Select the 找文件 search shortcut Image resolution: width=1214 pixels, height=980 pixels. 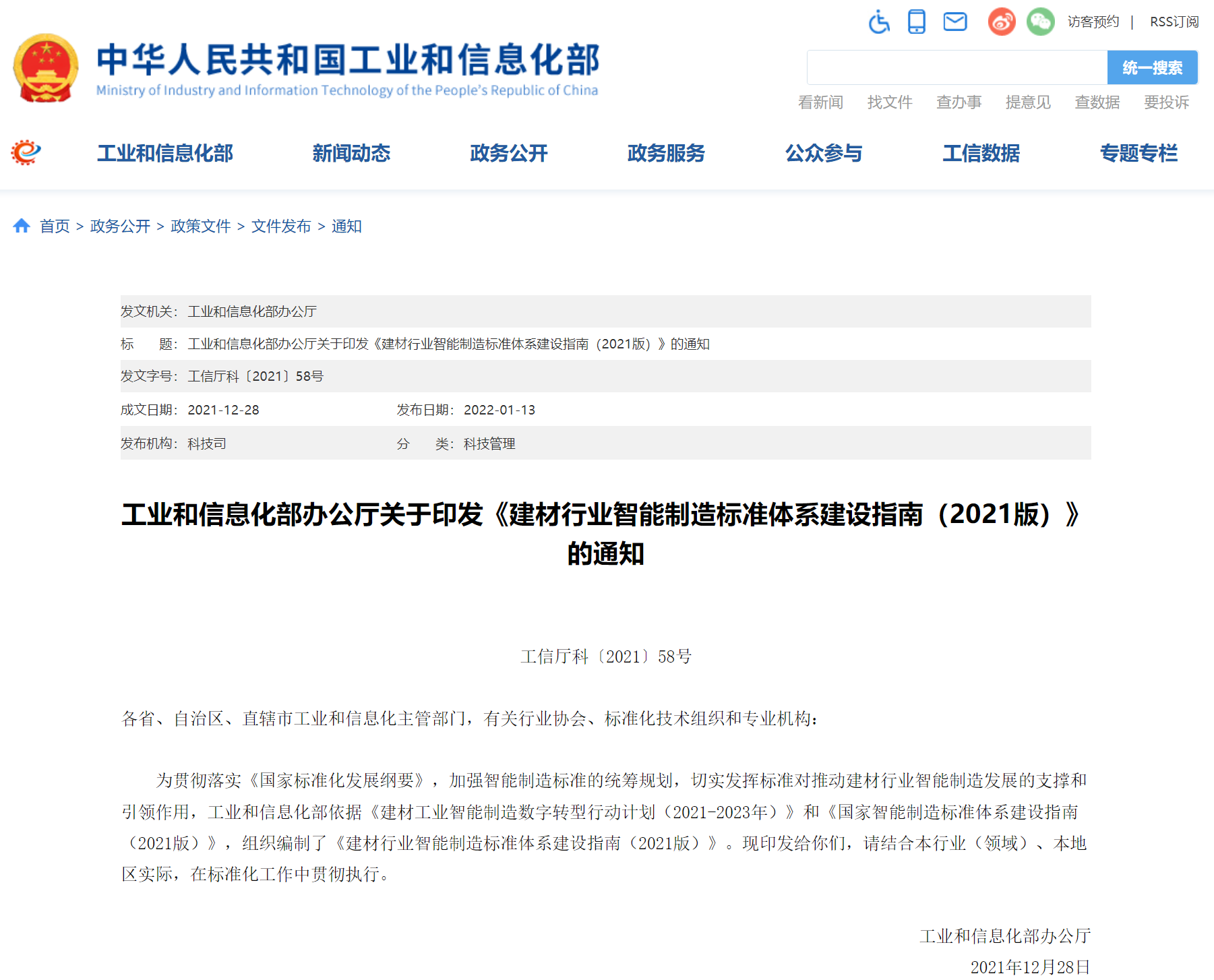pyautogui.click(x=889, y=102)
